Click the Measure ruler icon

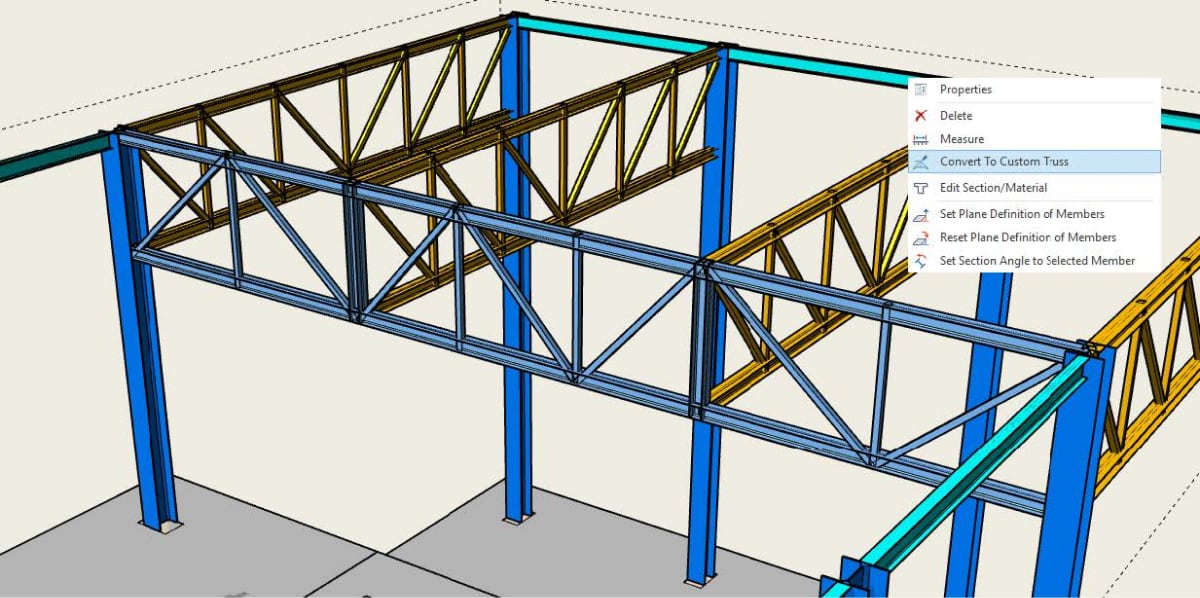922,139
